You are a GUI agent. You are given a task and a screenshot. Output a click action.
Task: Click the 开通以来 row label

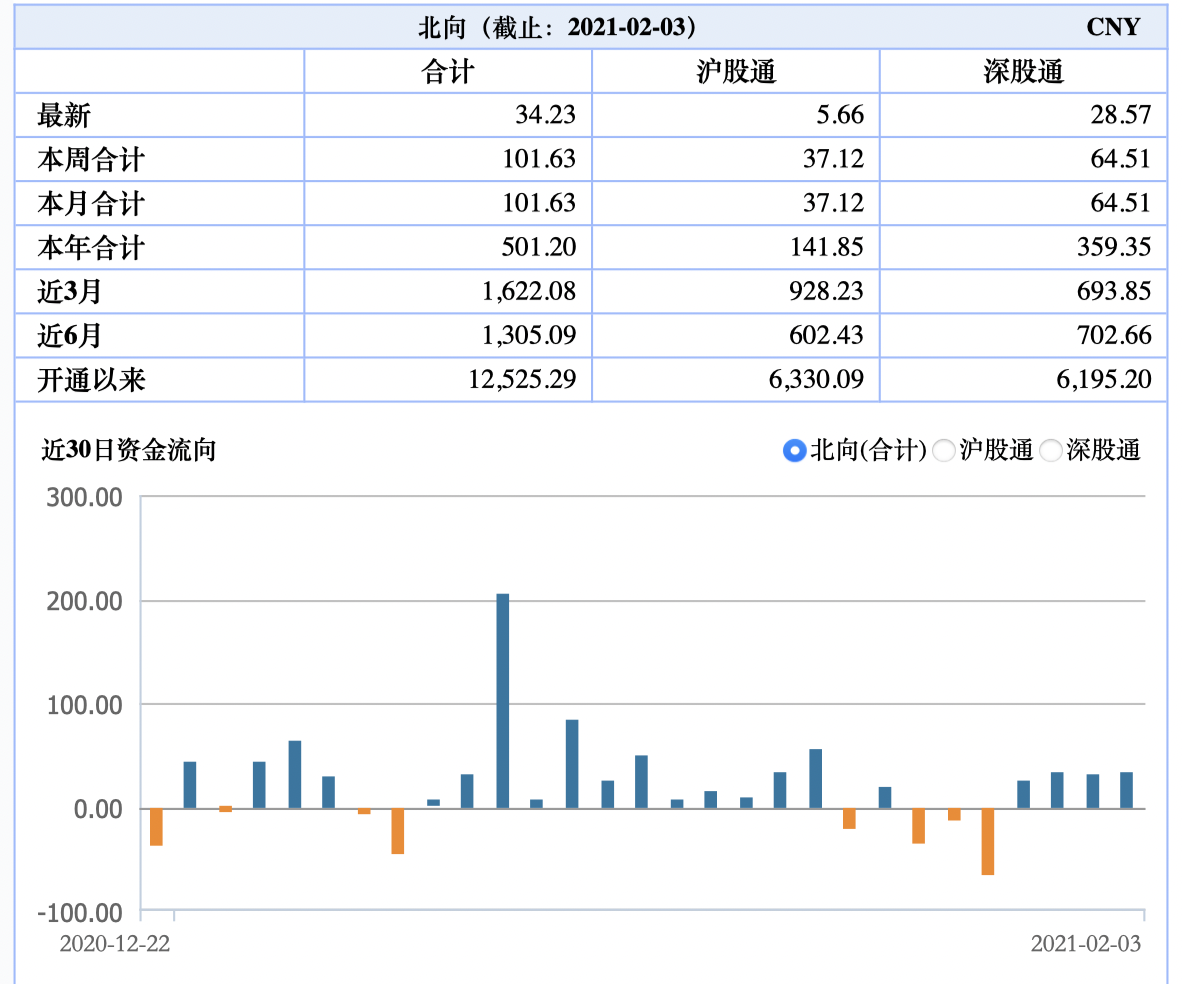click(x=91, y=379)
